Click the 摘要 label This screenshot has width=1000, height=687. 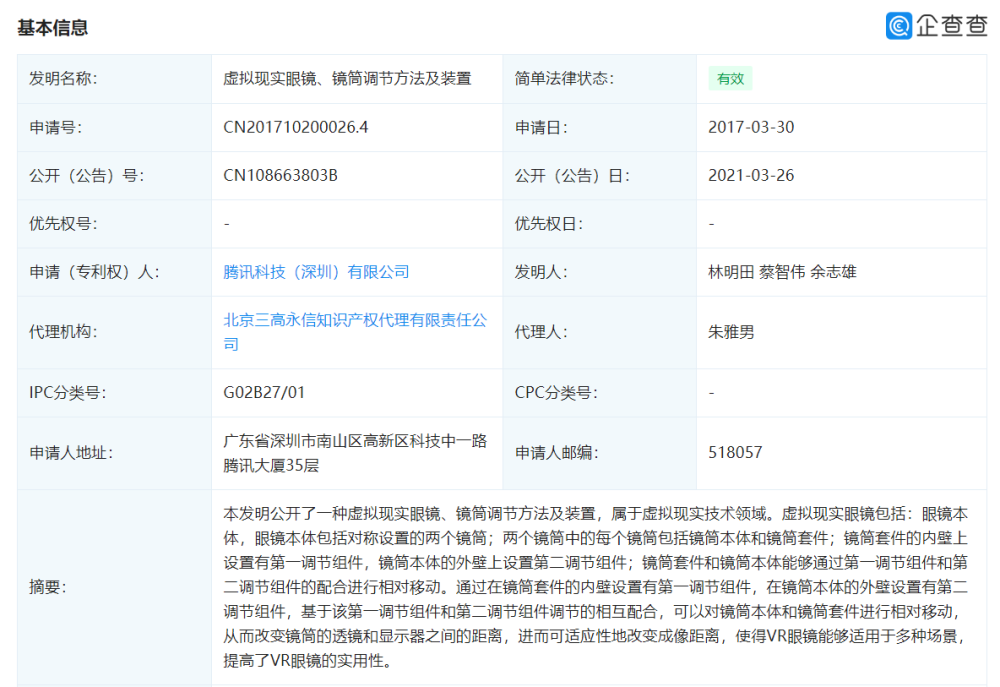pos(48,587)
